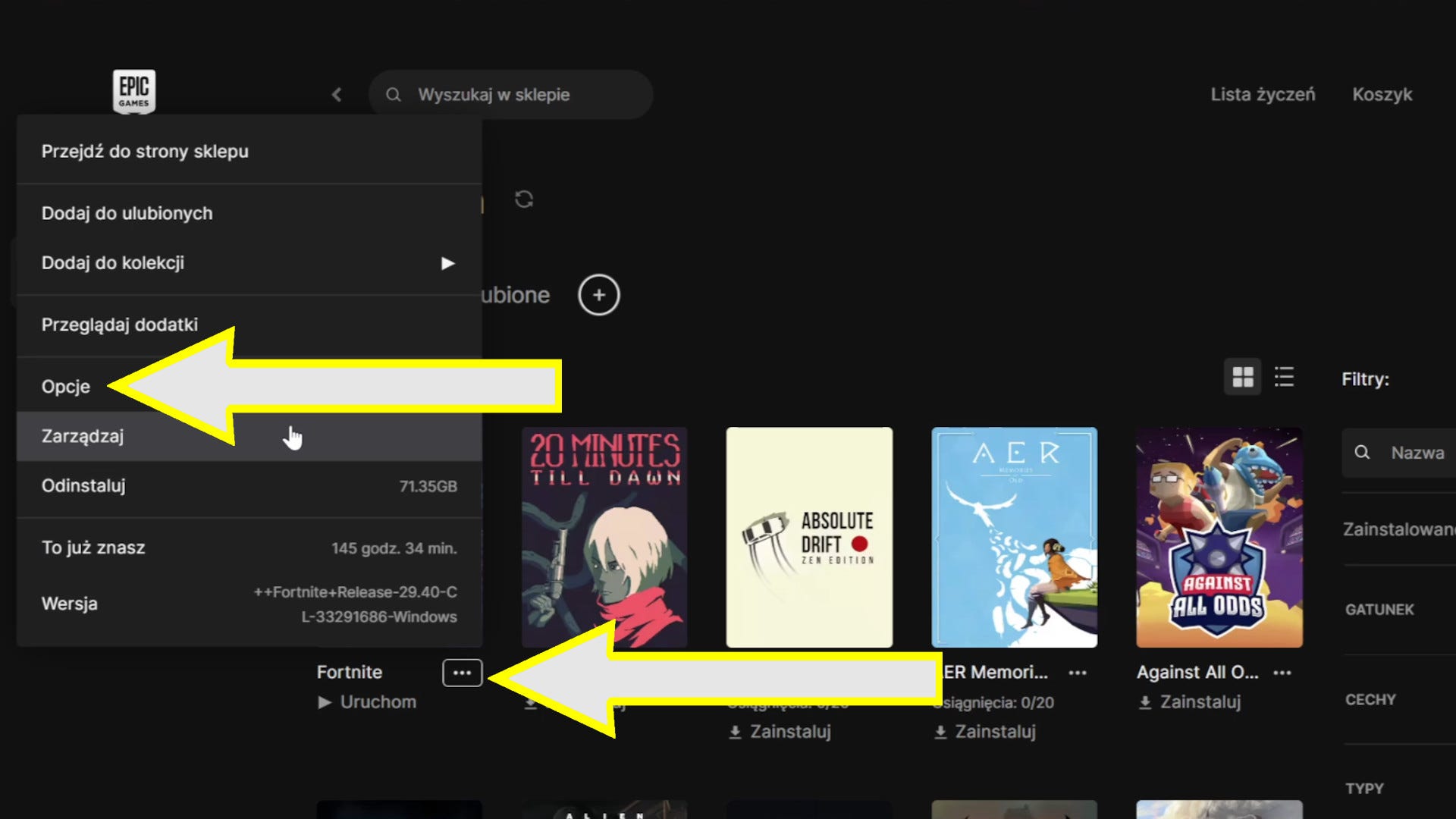Viewport: 1456px width, 819px height.
Task: Open 20 Minutes Till Dawn cover
Action: (604, 538)
